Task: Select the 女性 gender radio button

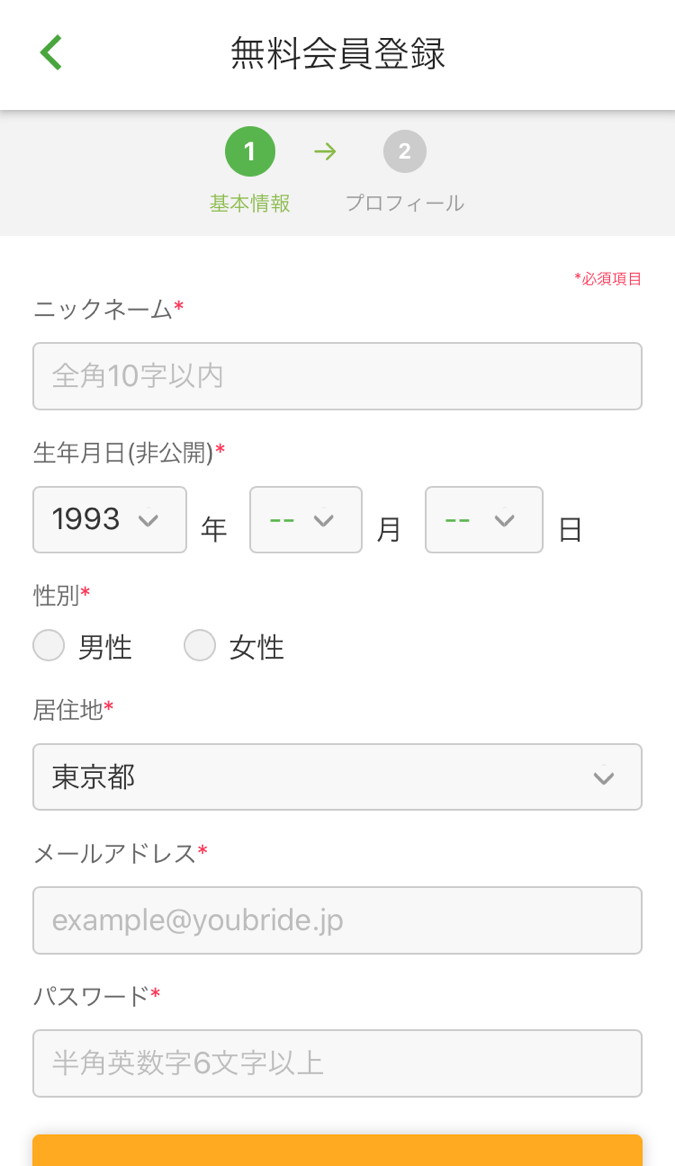Action: point(200,645)
